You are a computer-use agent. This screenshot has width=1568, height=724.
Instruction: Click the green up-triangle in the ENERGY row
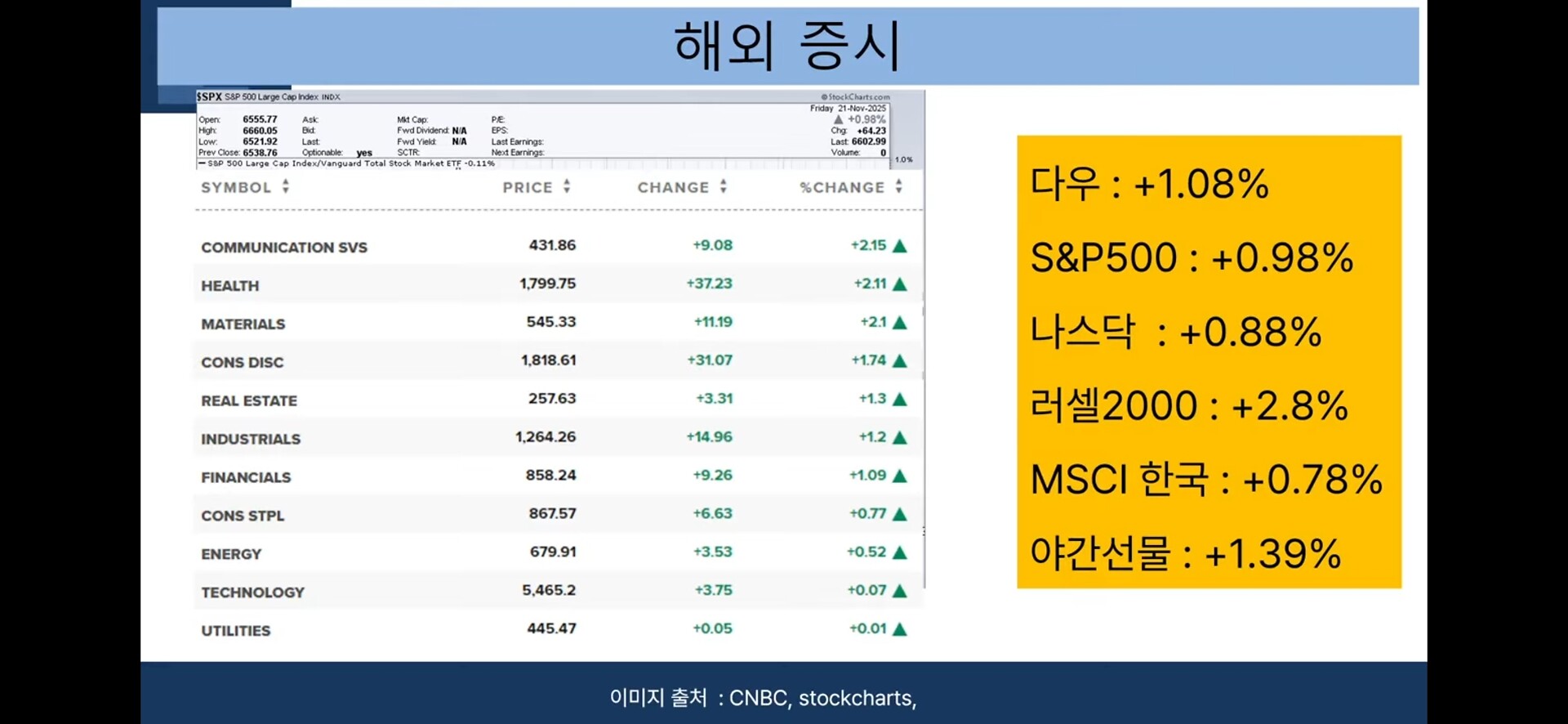pos(900,552)
